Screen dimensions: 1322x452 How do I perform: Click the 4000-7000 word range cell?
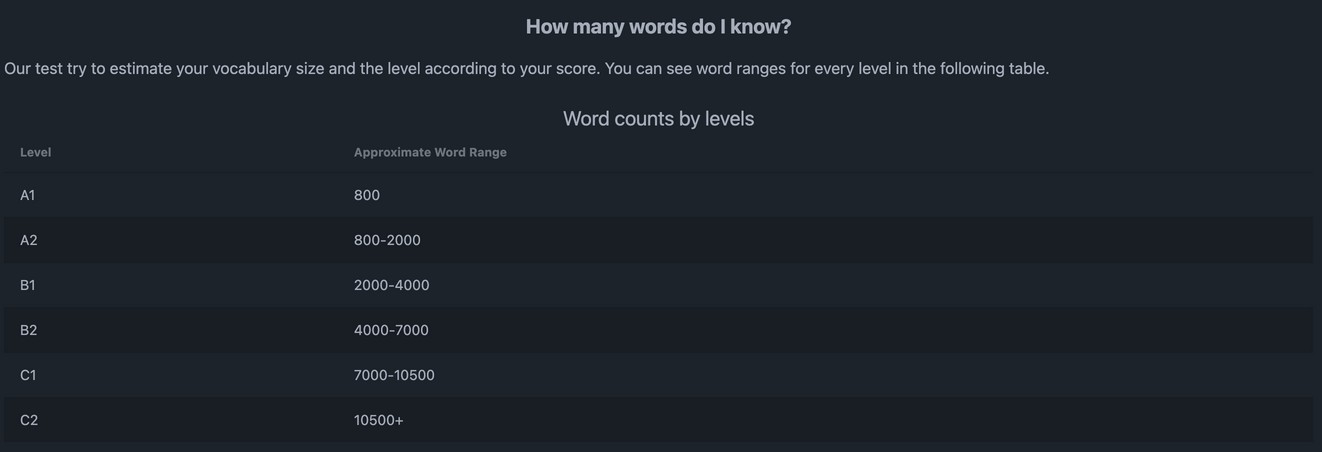(391, 330)
